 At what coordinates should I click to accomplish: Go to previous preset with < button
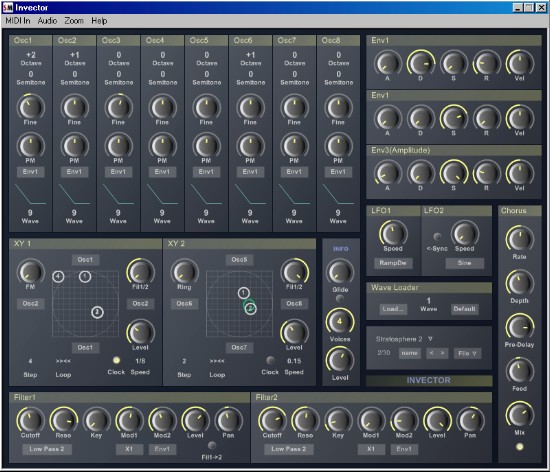pos(431,353)
